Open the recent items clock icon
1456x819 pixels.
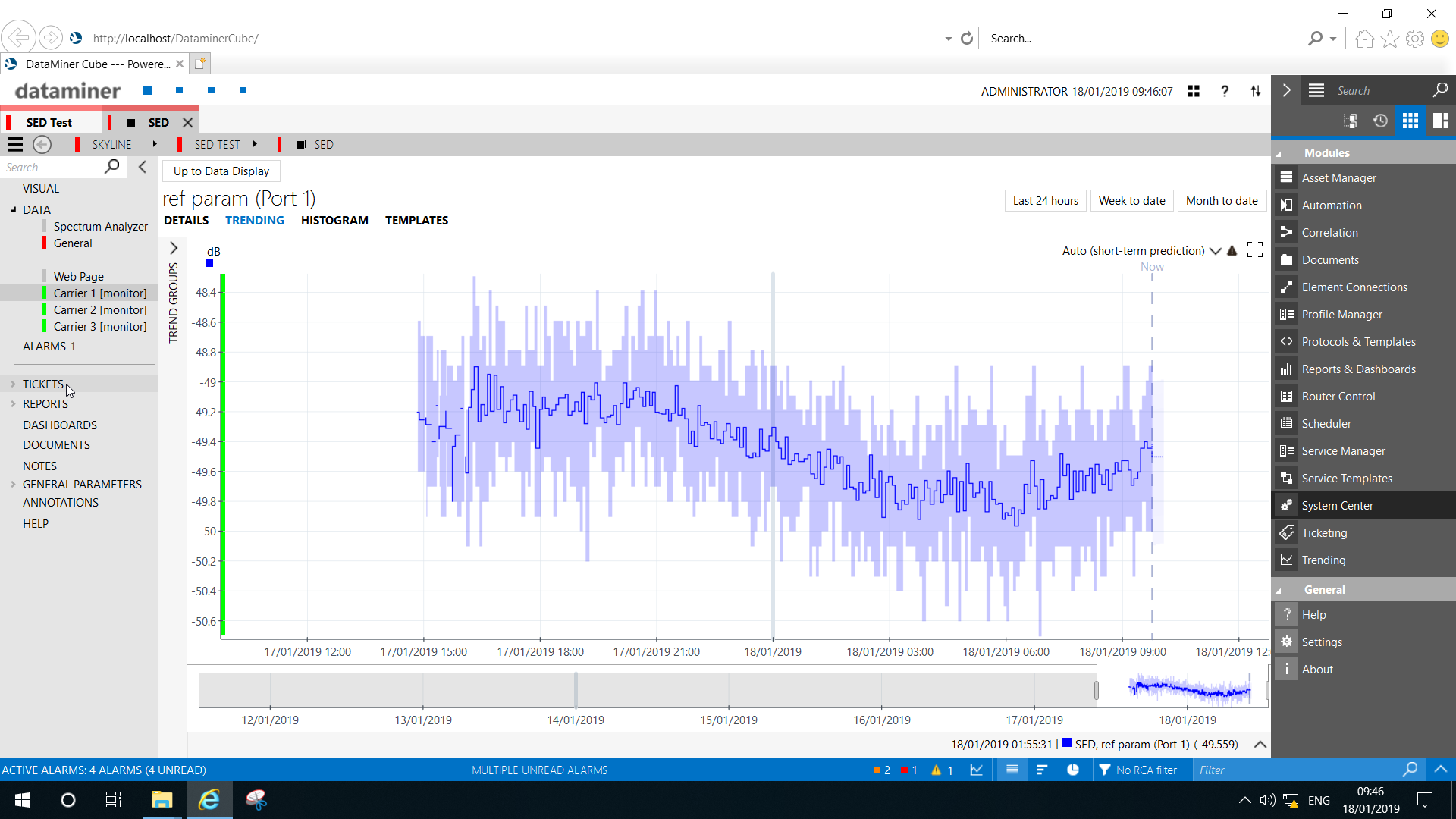point(1380,121)
